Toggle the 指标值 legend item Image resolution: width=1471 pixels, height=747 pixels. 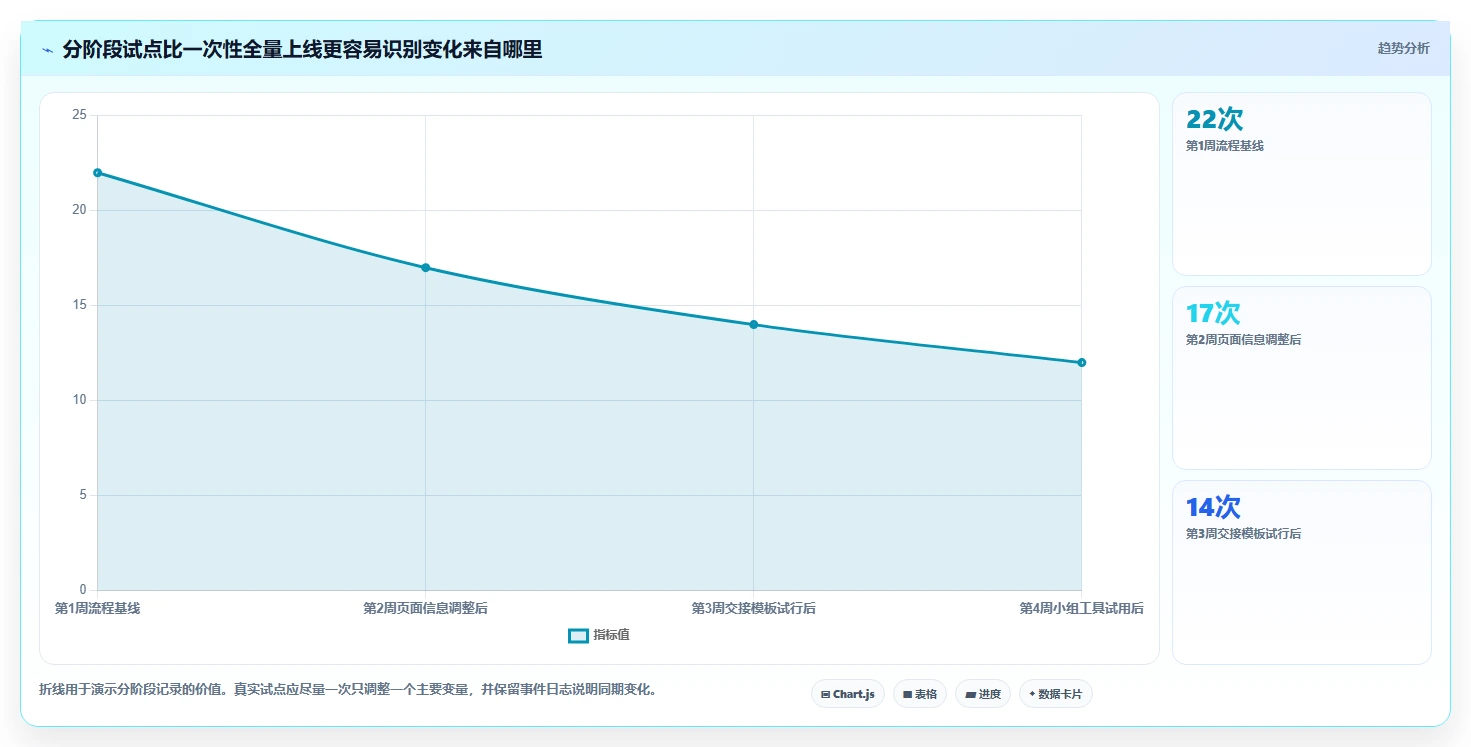(x=599, y=635)
